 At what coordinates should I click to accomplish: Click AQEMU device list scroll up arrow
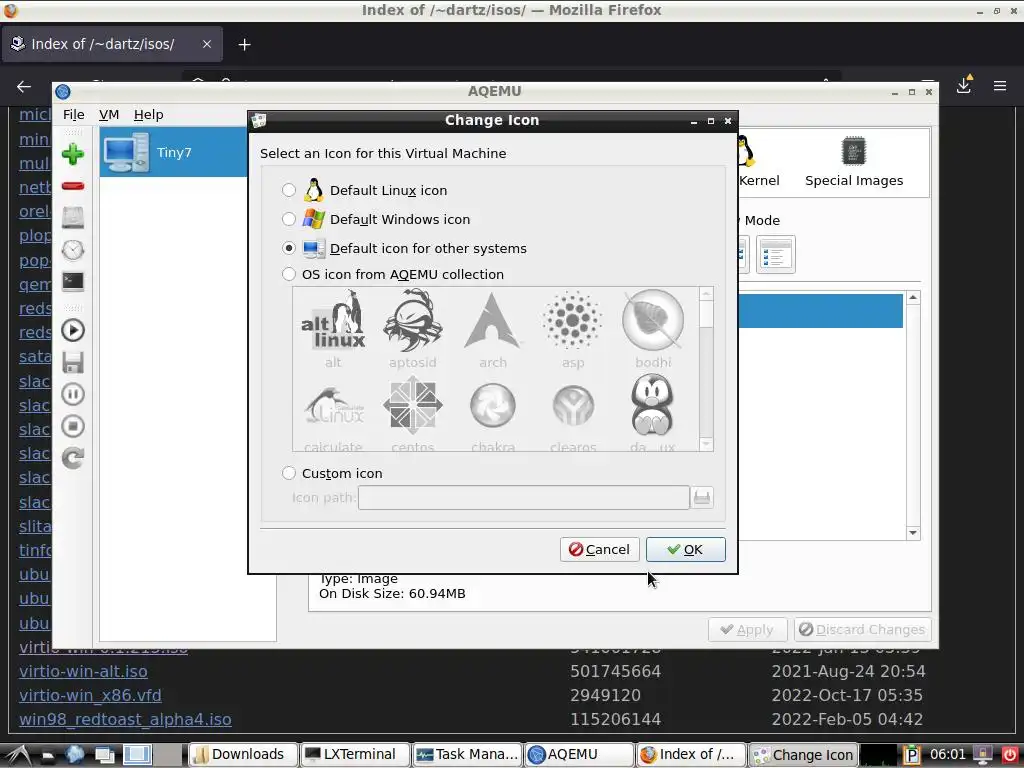pyautogui.click(x=913, y=298)
